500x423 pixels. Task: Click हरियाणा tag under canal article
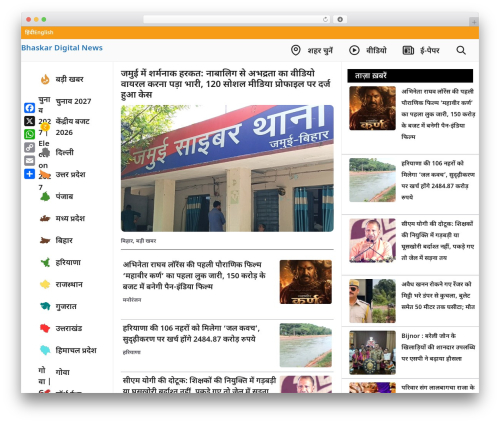point(131,352)
